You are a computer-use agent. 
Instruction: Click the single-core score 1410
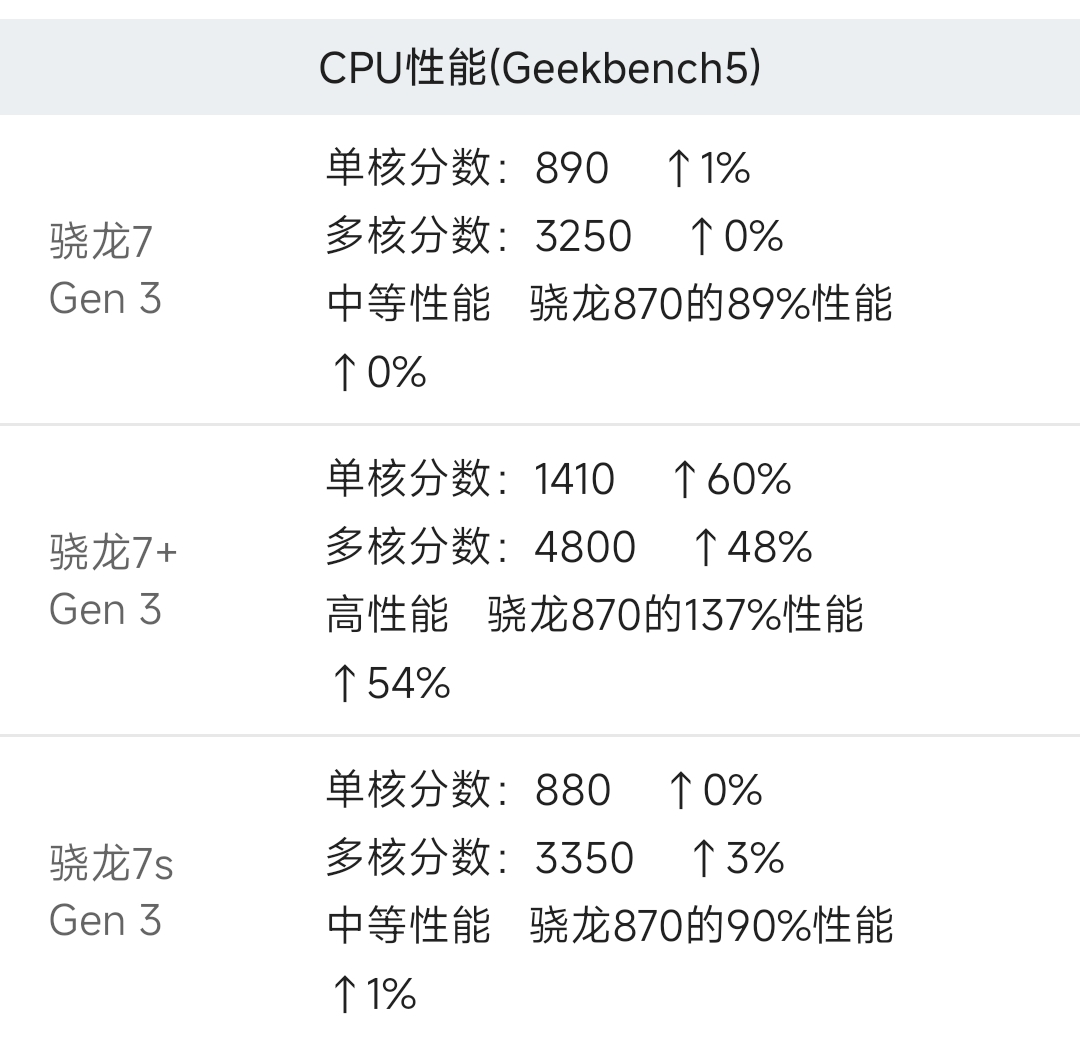tap(574, 479)
